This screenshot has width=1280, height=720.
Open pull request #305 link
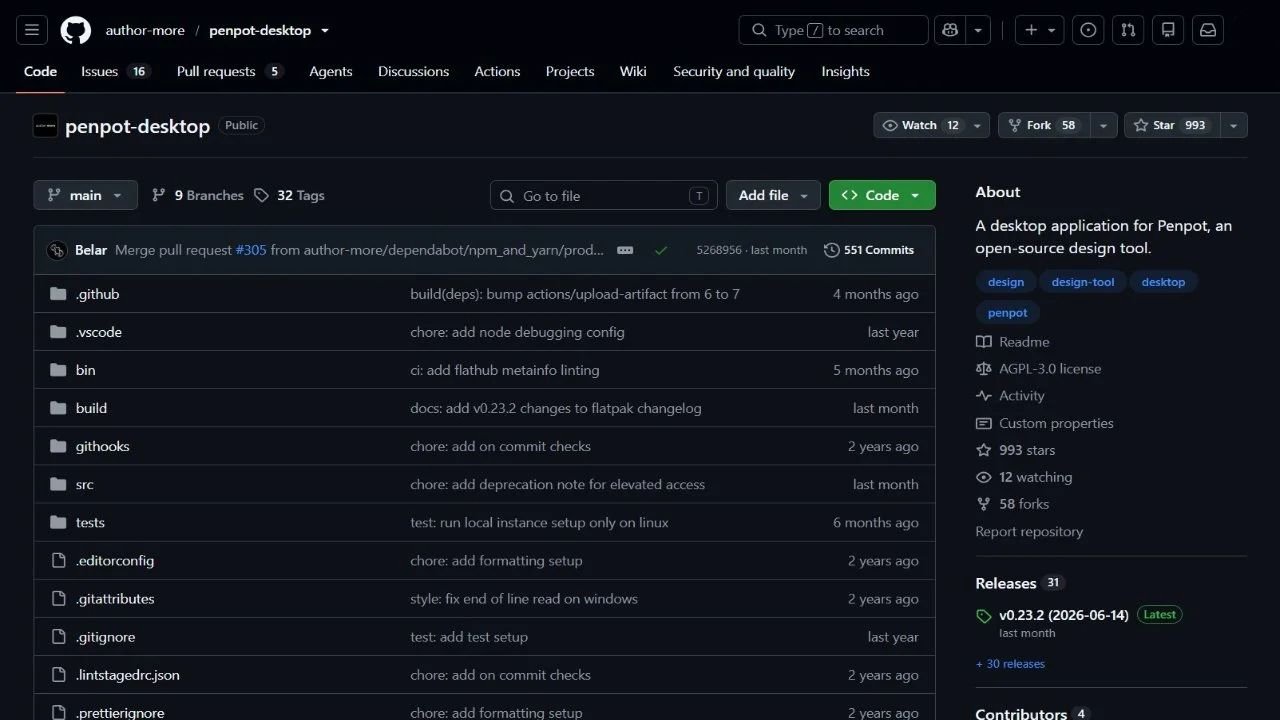tap(251, 250)
